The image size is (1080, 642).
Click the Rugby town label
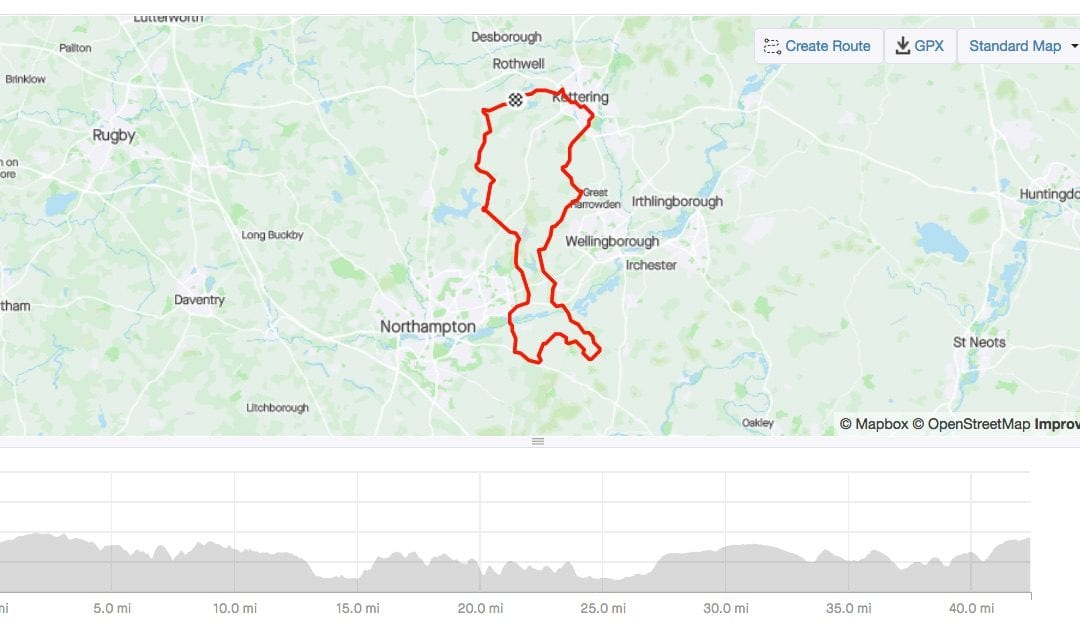coord(114,135)
